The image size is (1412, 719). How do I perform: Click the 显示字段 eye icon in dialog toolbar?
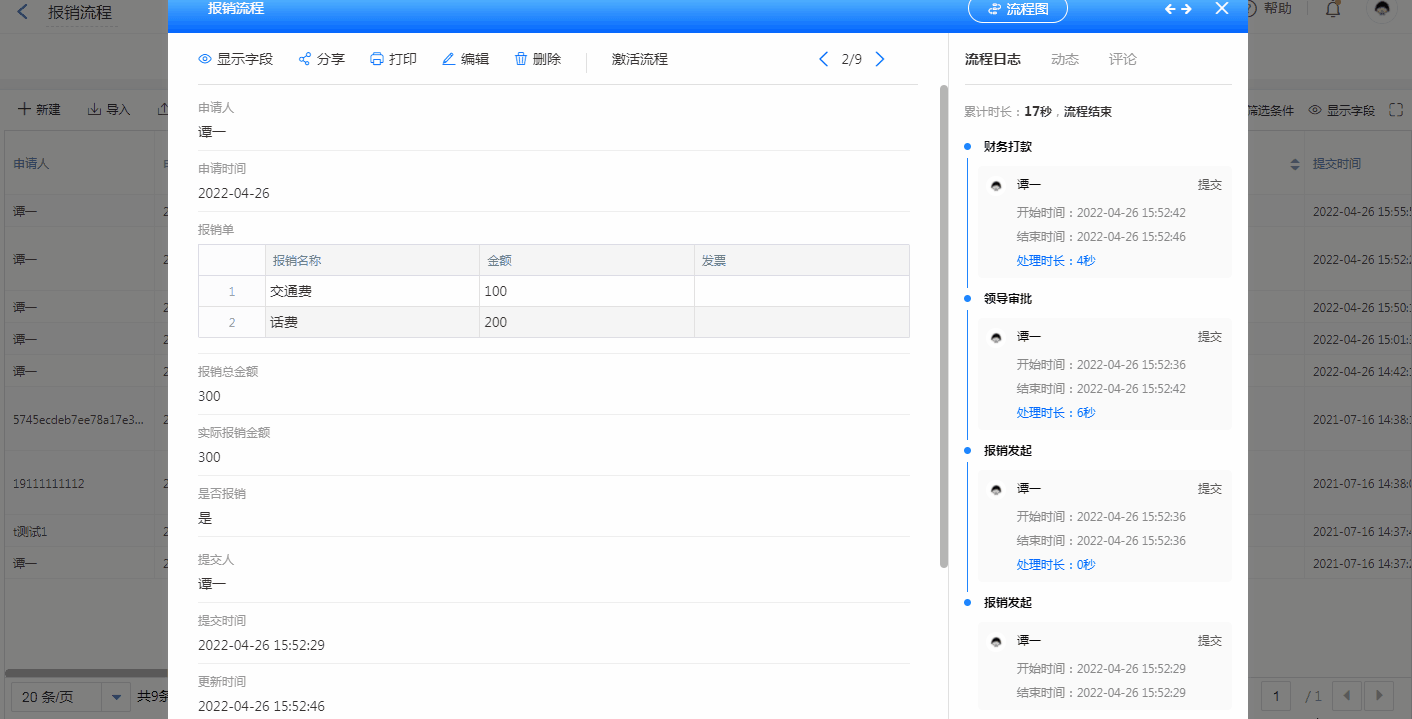(x=205, y=59)
